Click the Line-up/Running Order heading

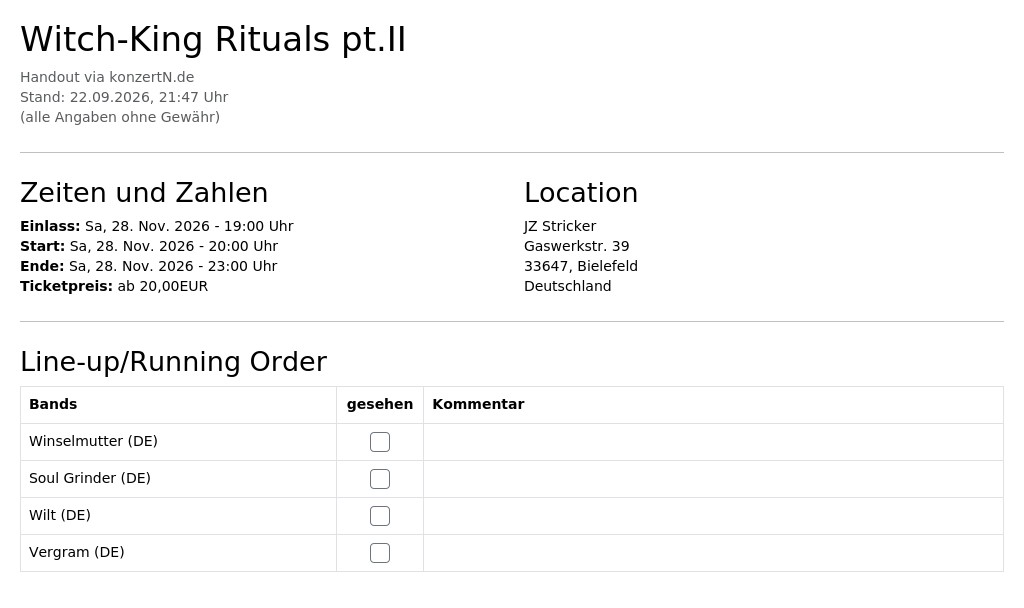coord(174,362)
